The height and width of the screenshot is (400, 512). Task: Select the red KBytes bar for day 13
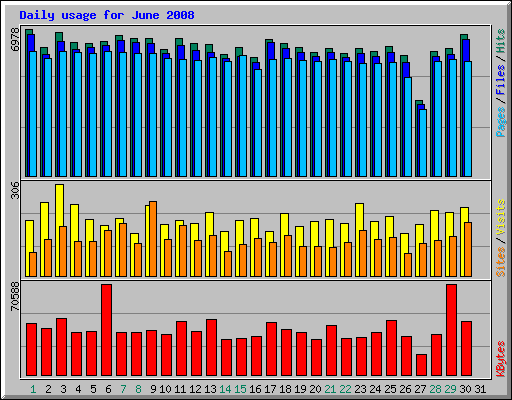click(211, 348)
